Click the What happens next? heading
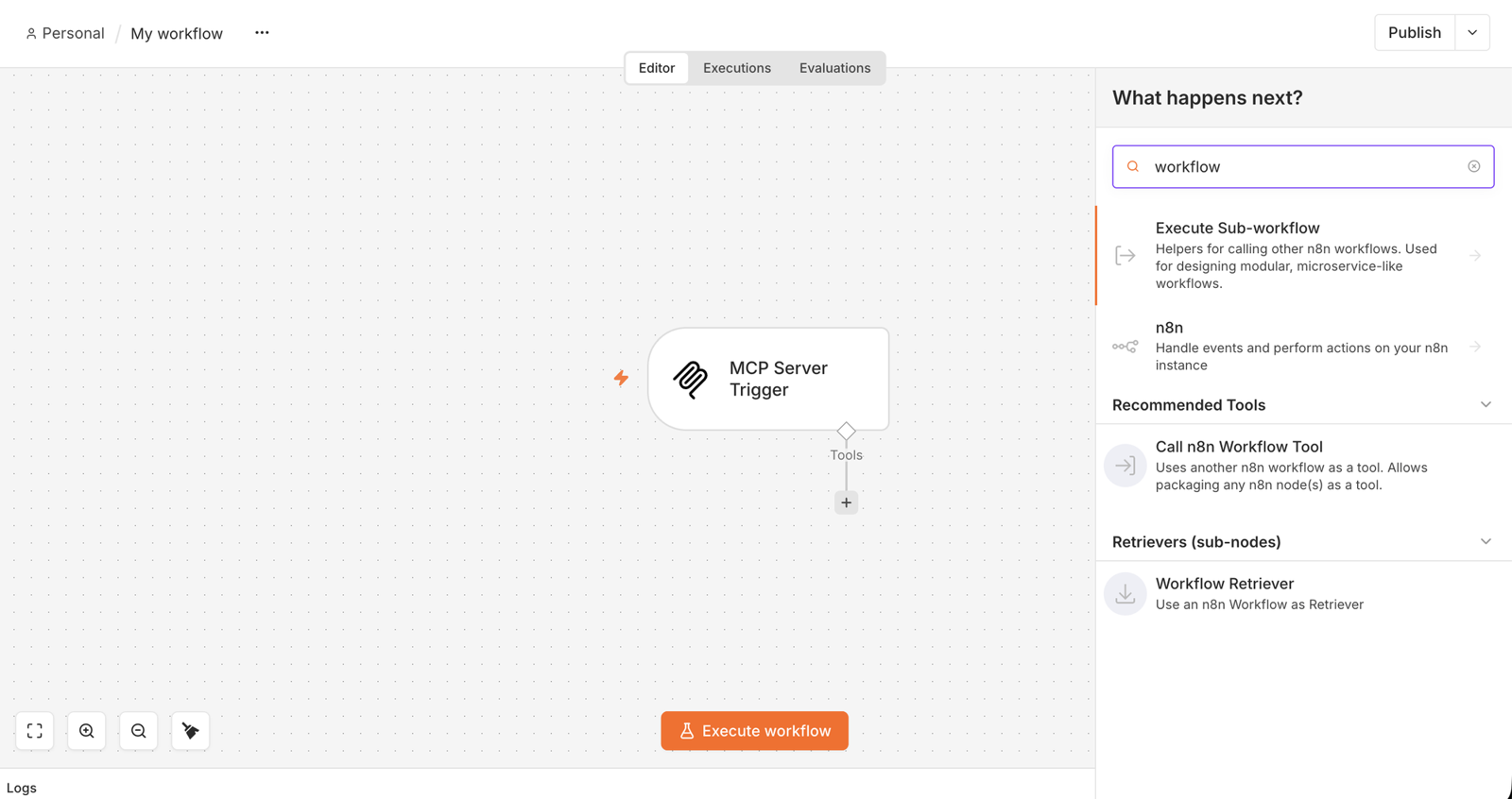Image resolution: width=1512 pixels, height=799 pixels. [x=1208, y=97]
